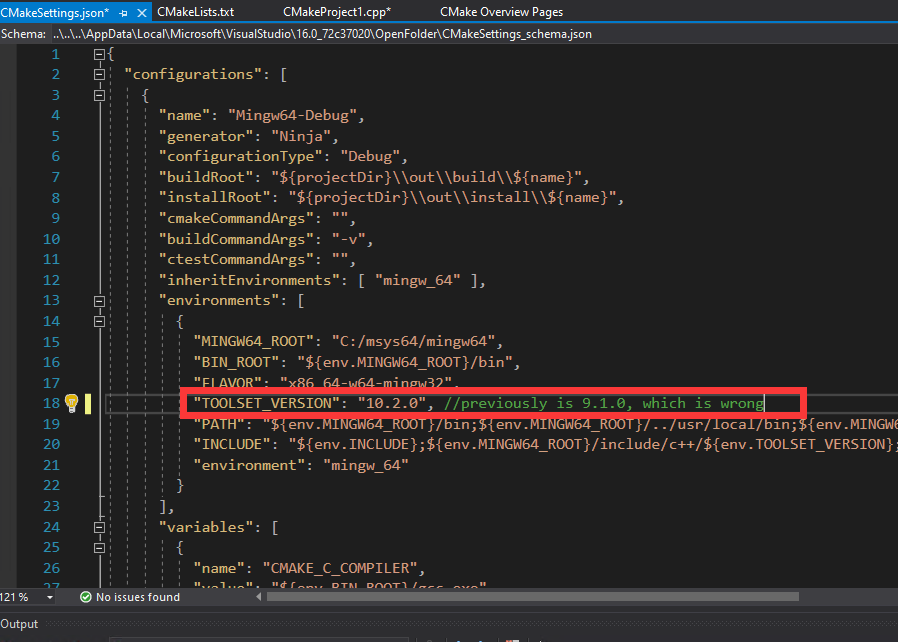The width and height of the screenshot is (898, 642).
Task: Open the CMake Overview Pages tab
Action: point(501,12)
